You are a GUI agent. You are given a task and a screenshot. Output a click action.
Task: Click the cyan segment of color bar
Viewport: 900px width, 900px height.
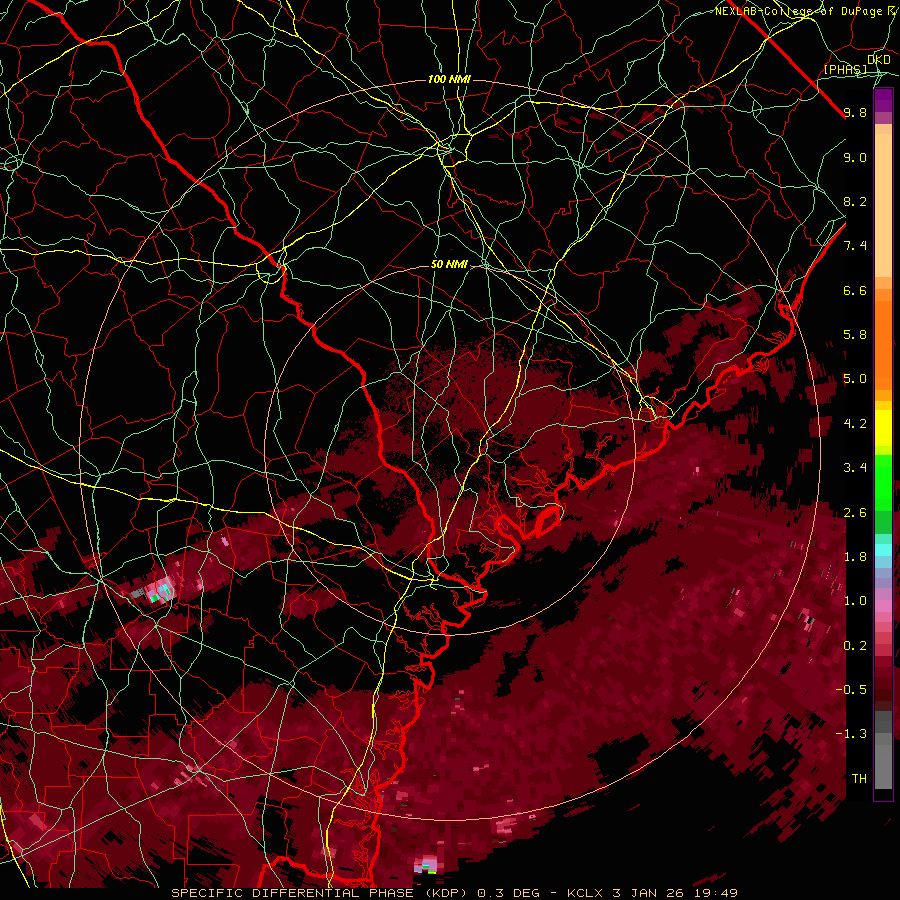coord(883,550)
